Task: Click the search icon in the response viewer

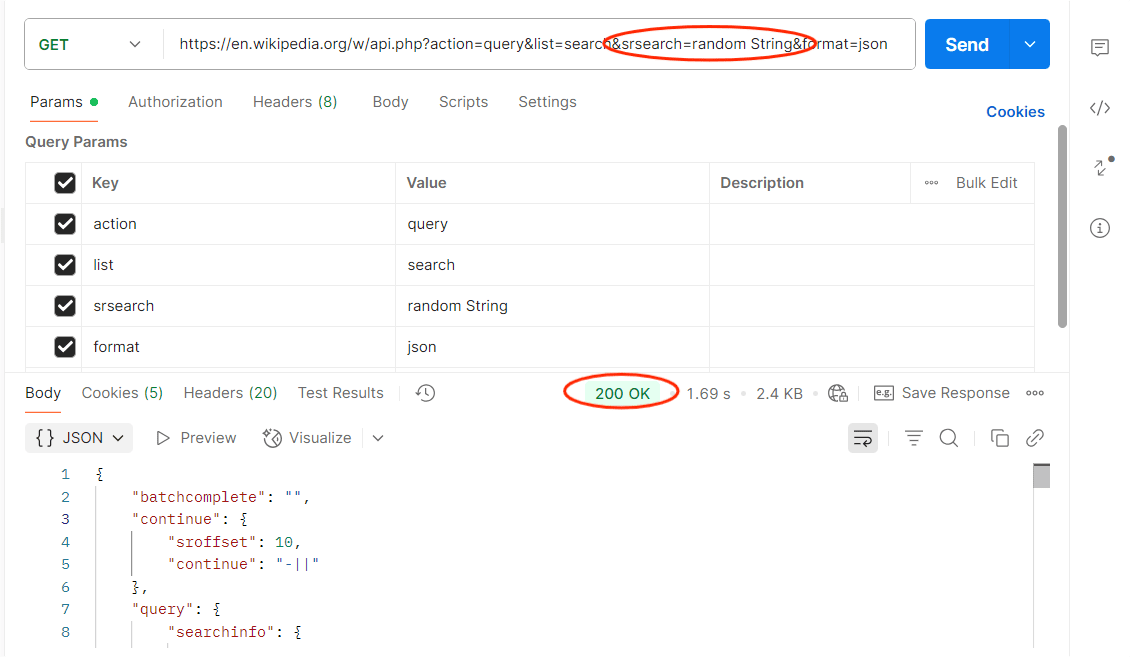Action: 948,438
